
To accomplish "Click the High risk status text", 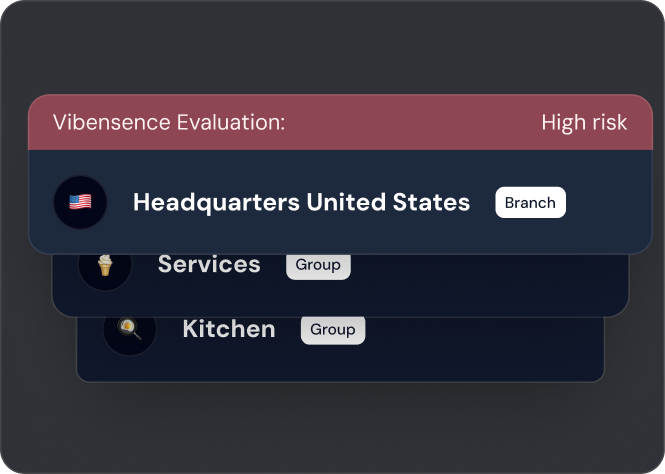I will click(x=584, y=122).
